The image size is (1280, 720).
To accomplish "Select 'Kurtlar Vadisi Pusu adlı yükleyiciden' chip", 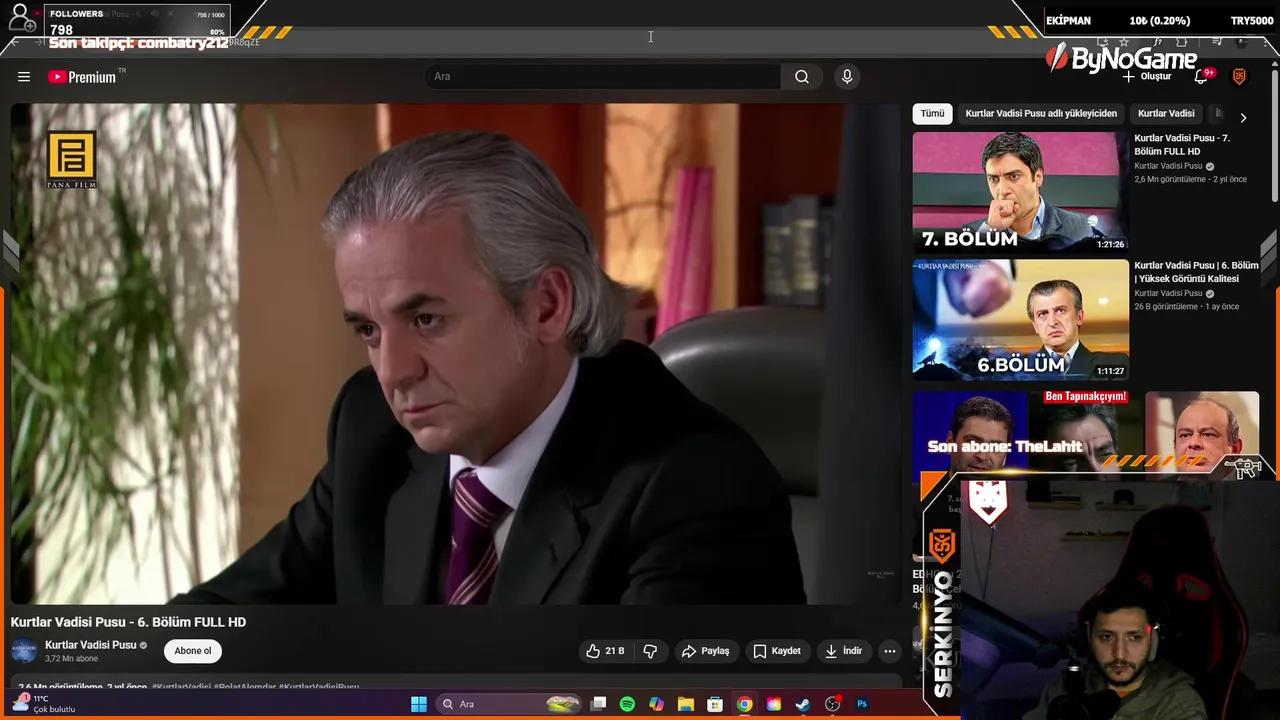I will pyautogui.click(x=1041, y=114).
